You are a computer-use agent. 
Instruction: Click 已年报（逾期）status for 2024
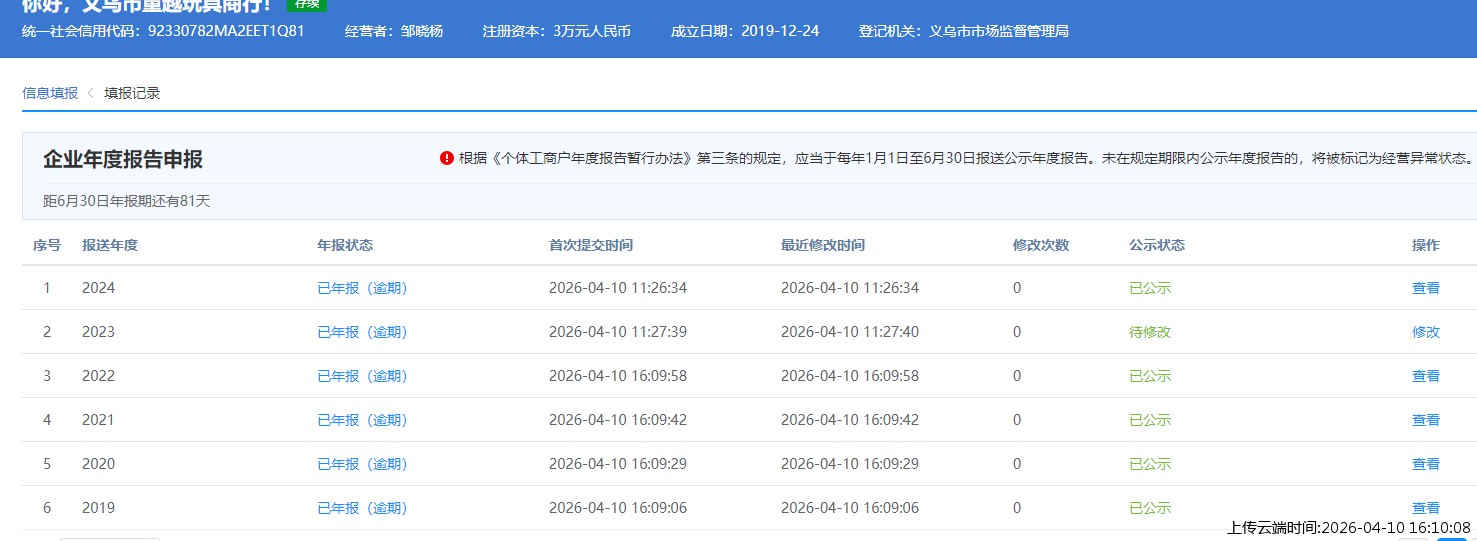362,288
